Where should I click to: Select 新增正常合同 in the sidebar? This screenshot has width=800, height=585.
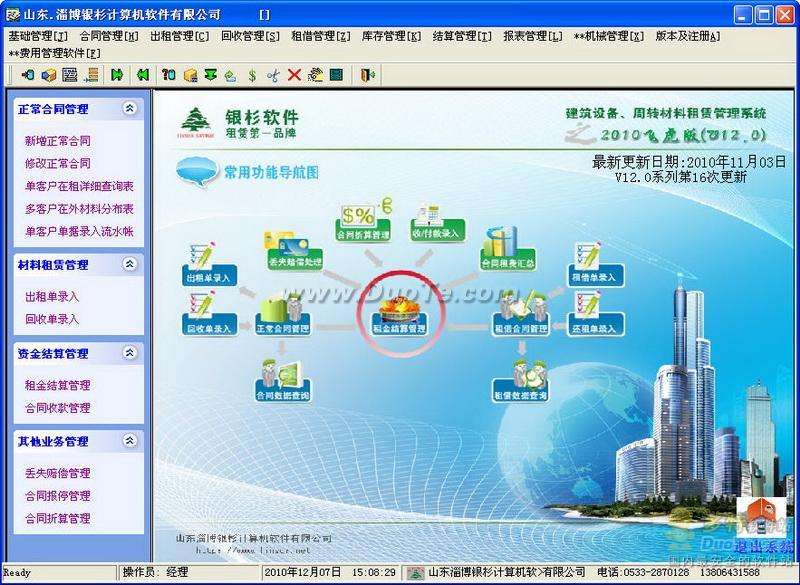pyautogui.click(x=58, y=141)
